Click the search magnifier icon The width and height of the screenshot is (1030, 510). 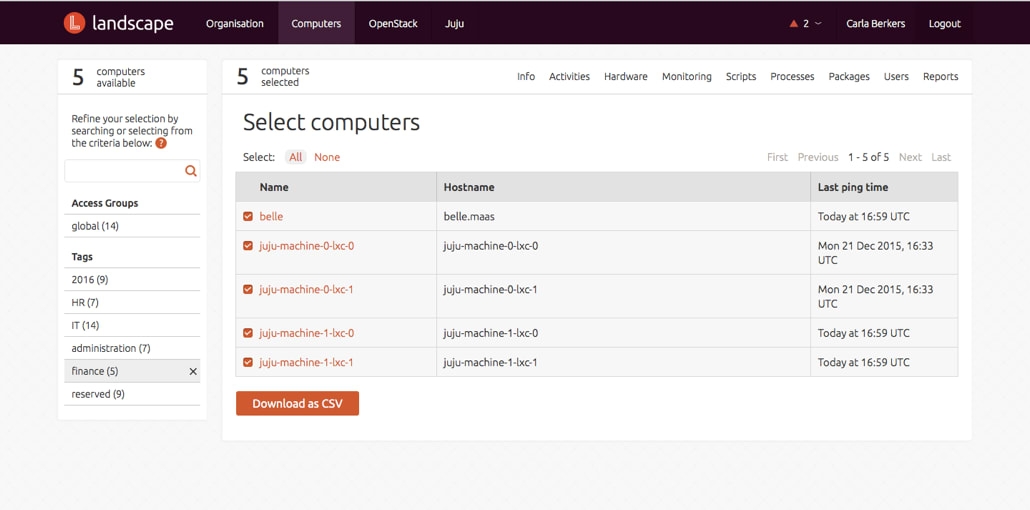pos(190,171)
